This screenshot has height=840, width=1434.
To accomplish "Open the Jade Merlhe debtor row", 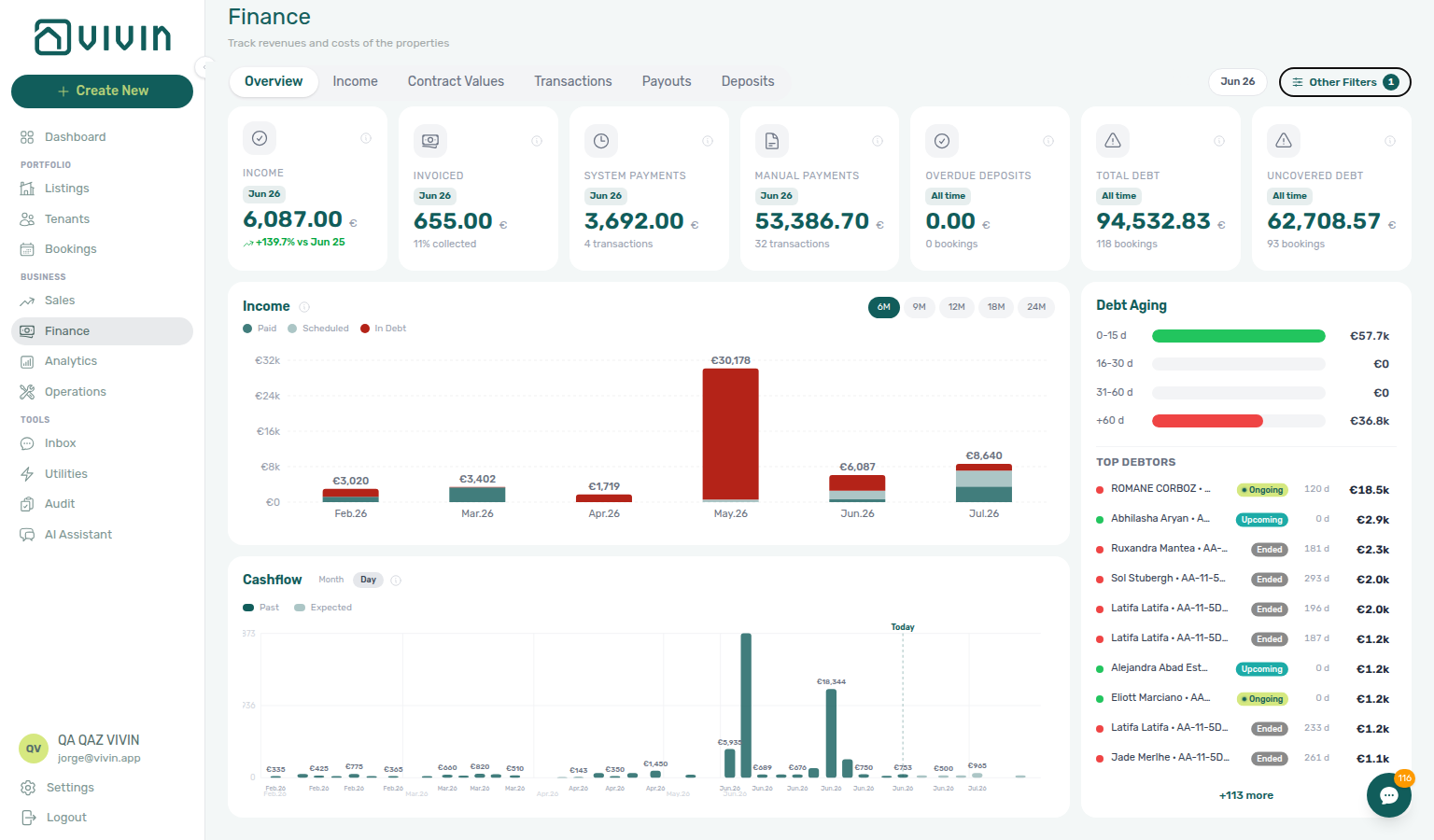I will 1243,758.
